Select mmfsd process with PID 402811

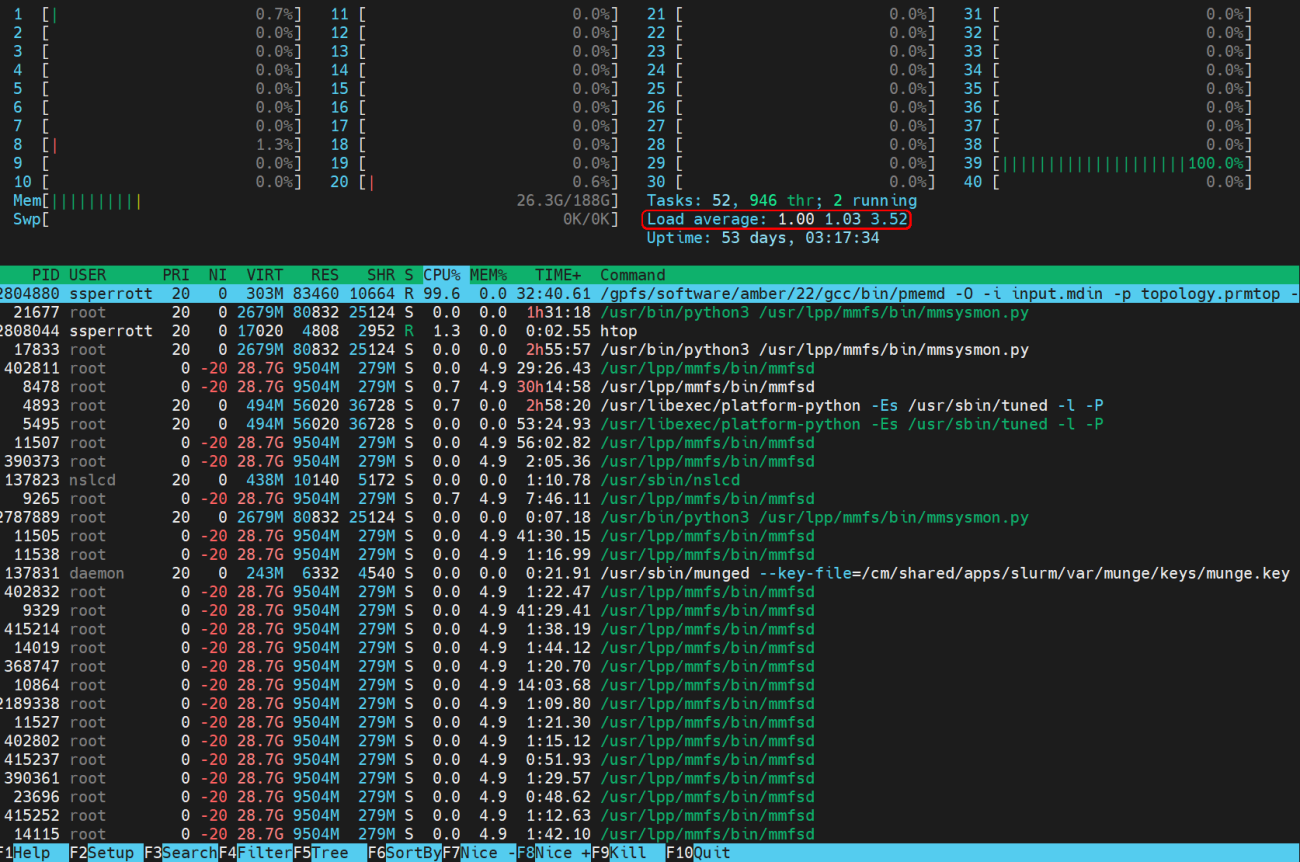(x=650, y=368)
